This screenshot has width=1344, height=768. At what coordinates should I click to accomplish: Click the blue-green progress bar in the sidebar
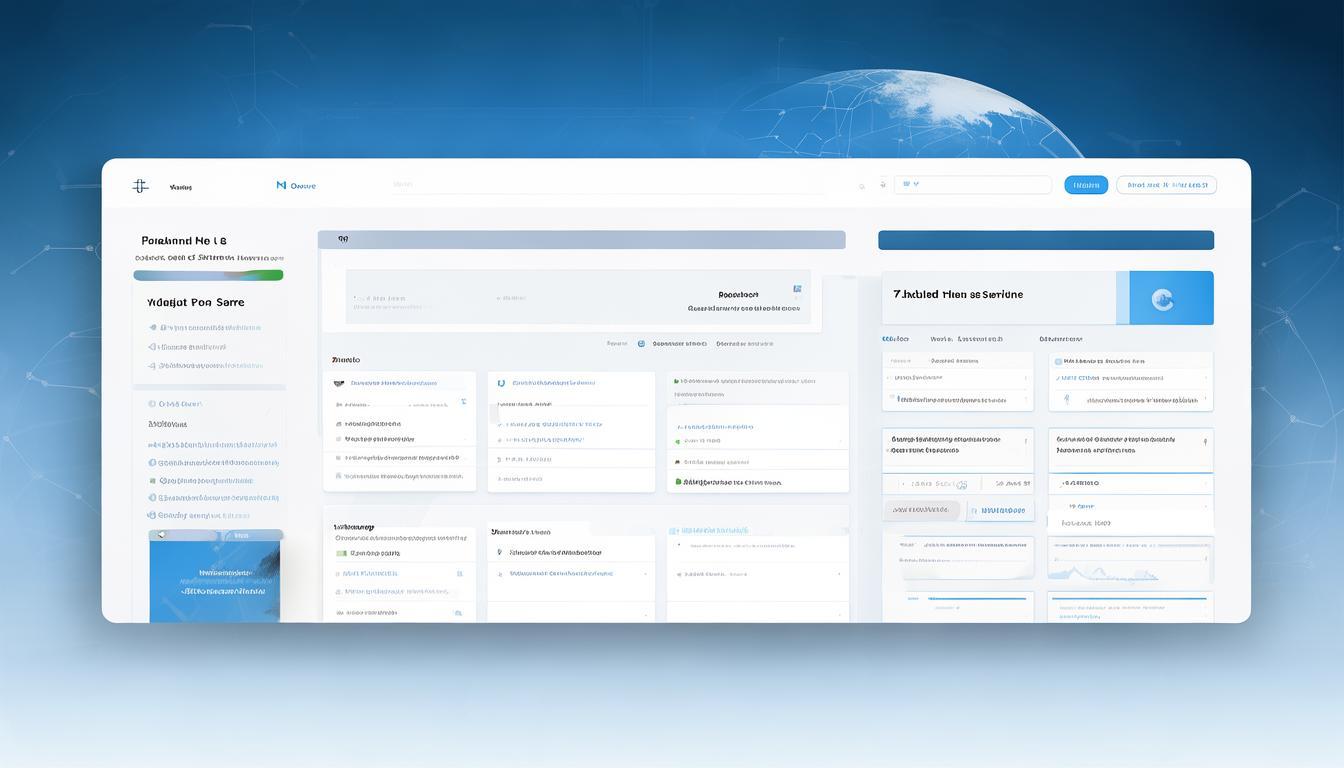point(208,275)
